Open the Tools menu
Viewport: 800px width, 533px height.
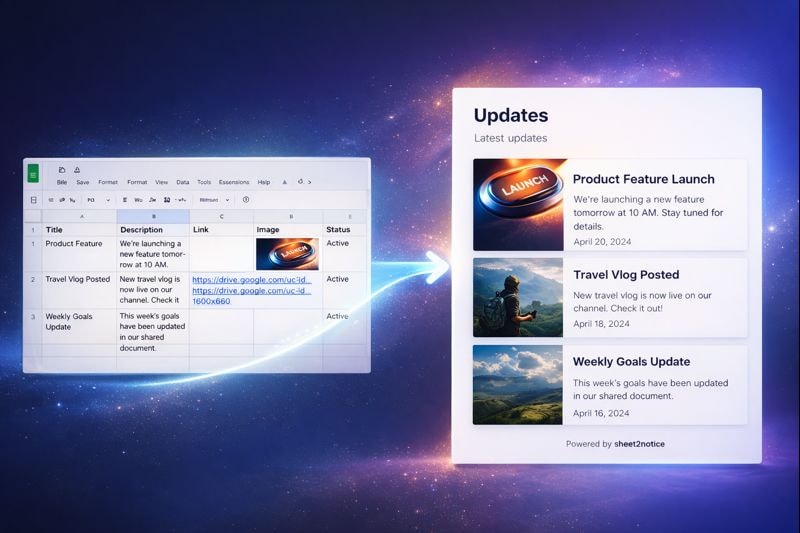[x=204, y=182]
